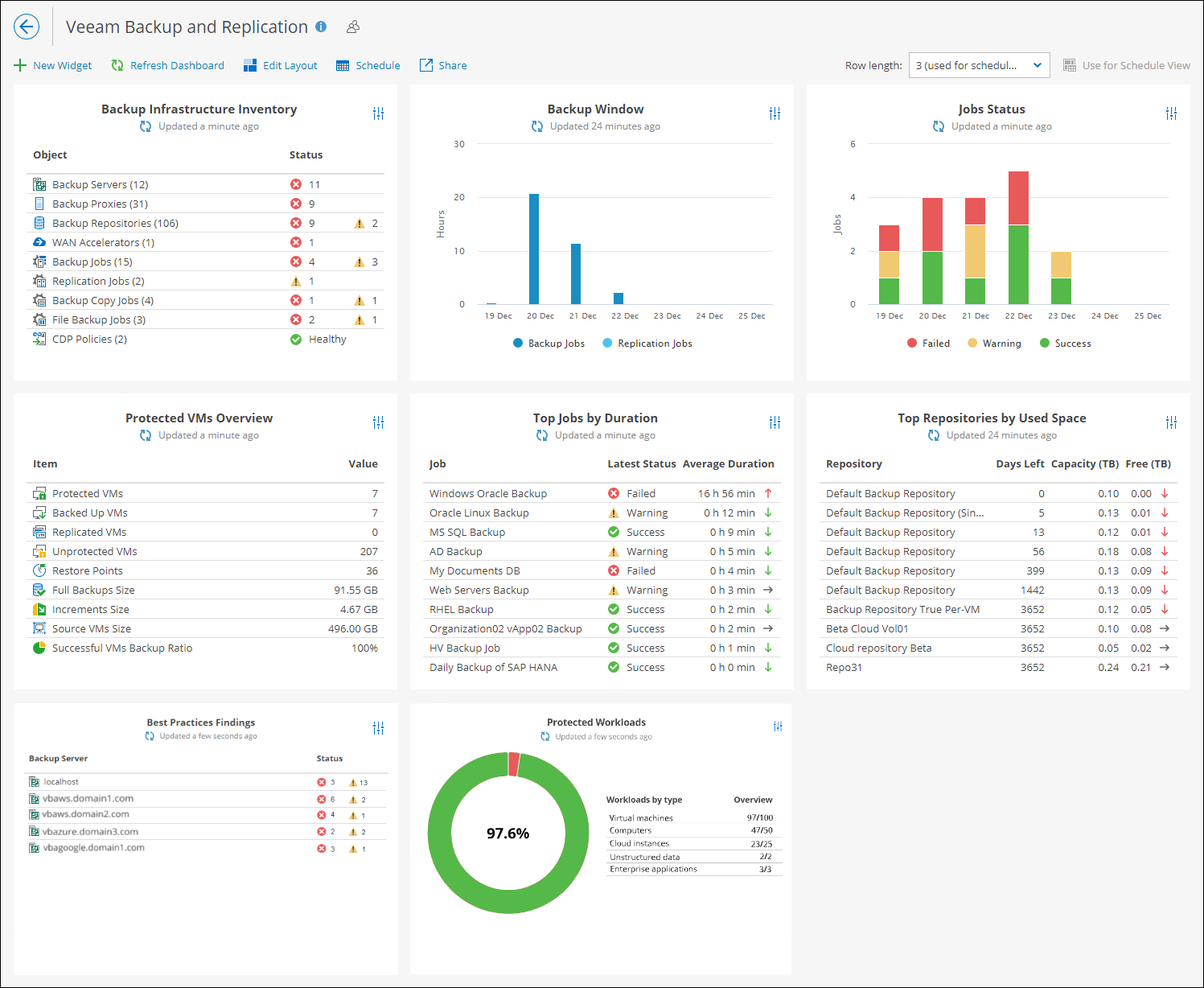Click Restore Points icon

click(39, 570)
